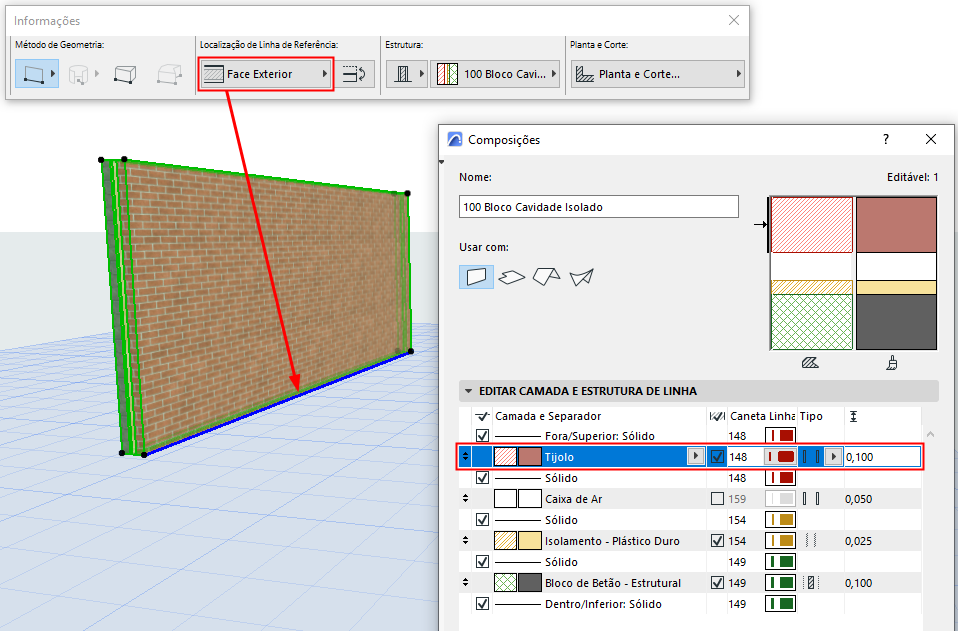Select the rectangle wall geometry method icon

click(x=125, y=74)
